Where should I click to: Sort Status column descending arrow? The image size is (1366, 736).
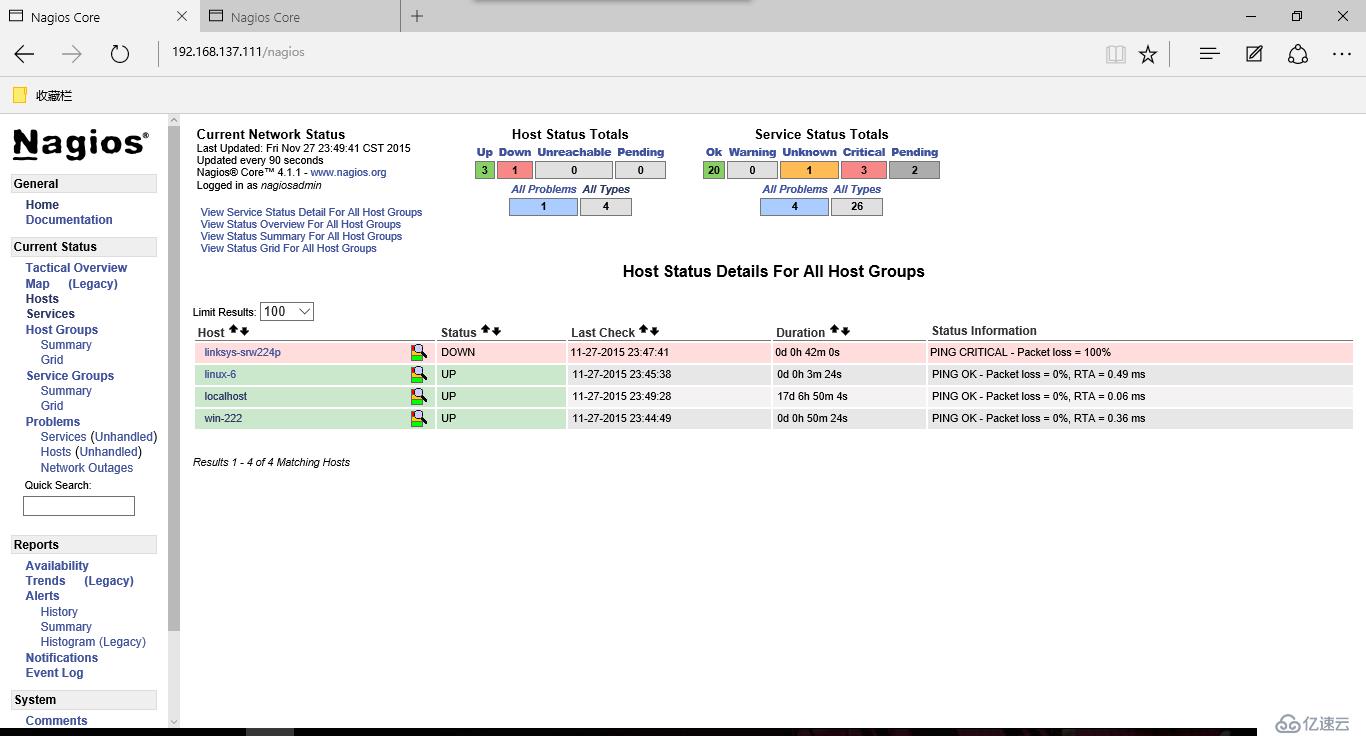pyautogui.click(x=496, y=330)
